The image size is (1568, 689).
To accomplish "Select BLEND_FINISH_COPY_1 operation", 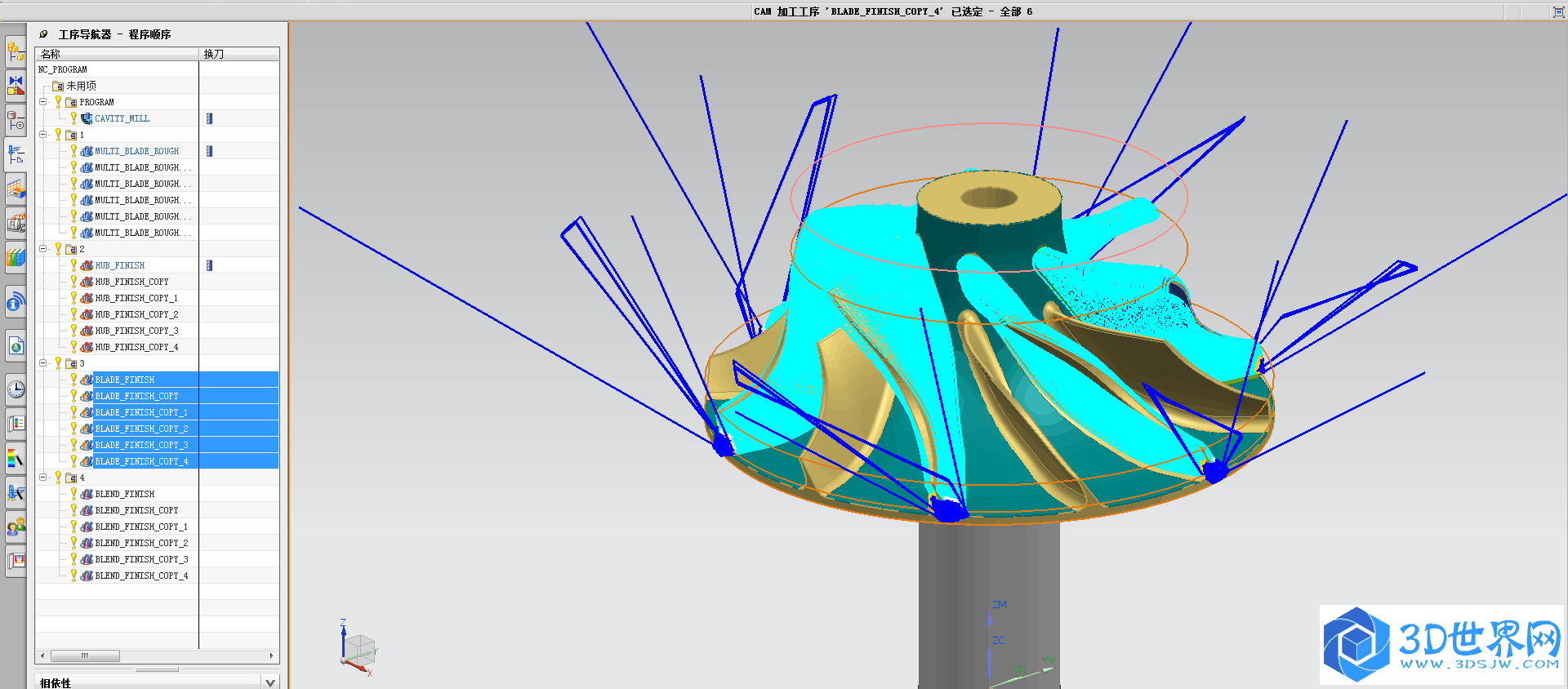I will pyautogui.click(x=141, y=527).
